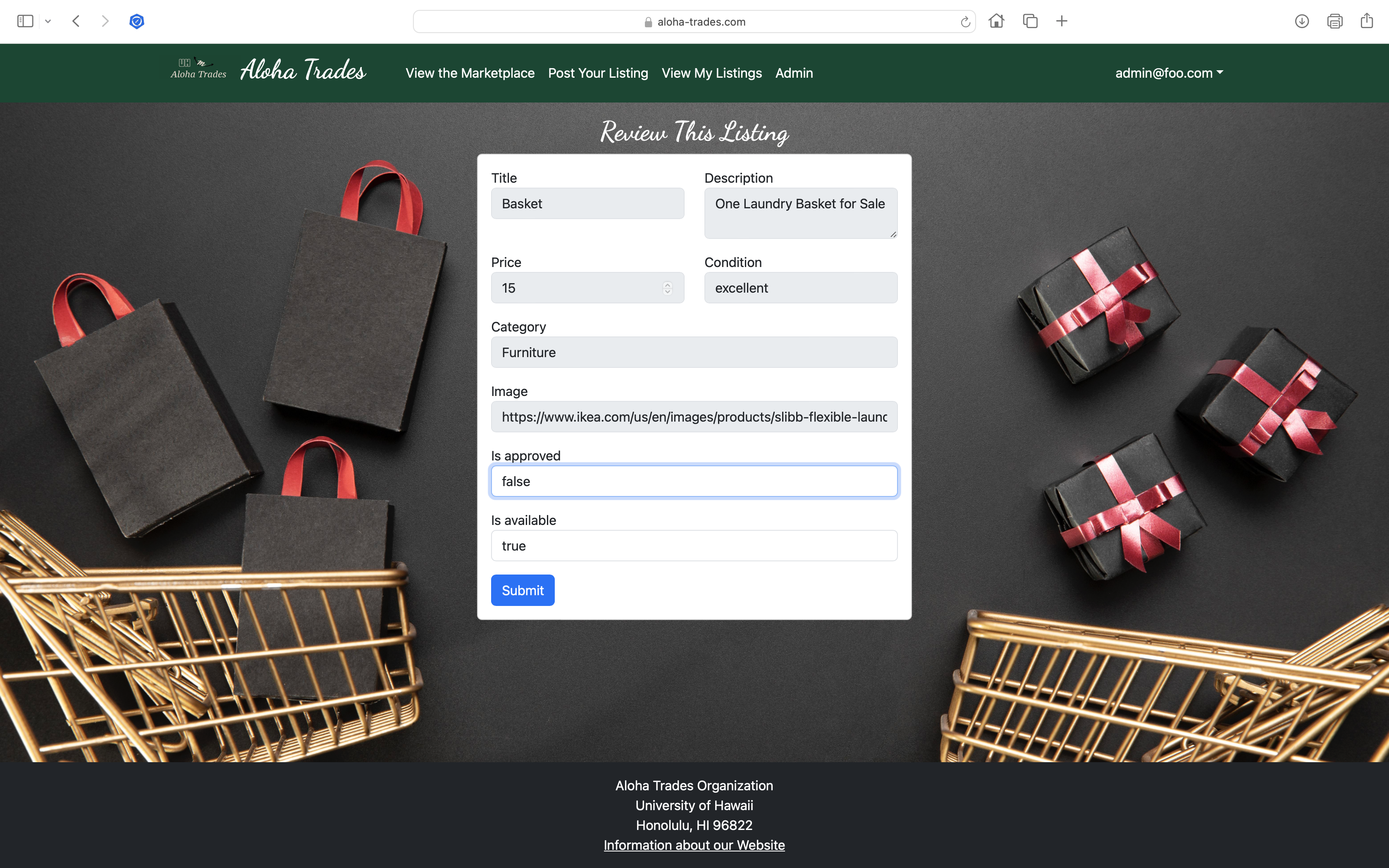Click the browser add new tab icon
Image resolution: width=1389 pixels, height=868 pixels.
click(x=1062, y=21)
